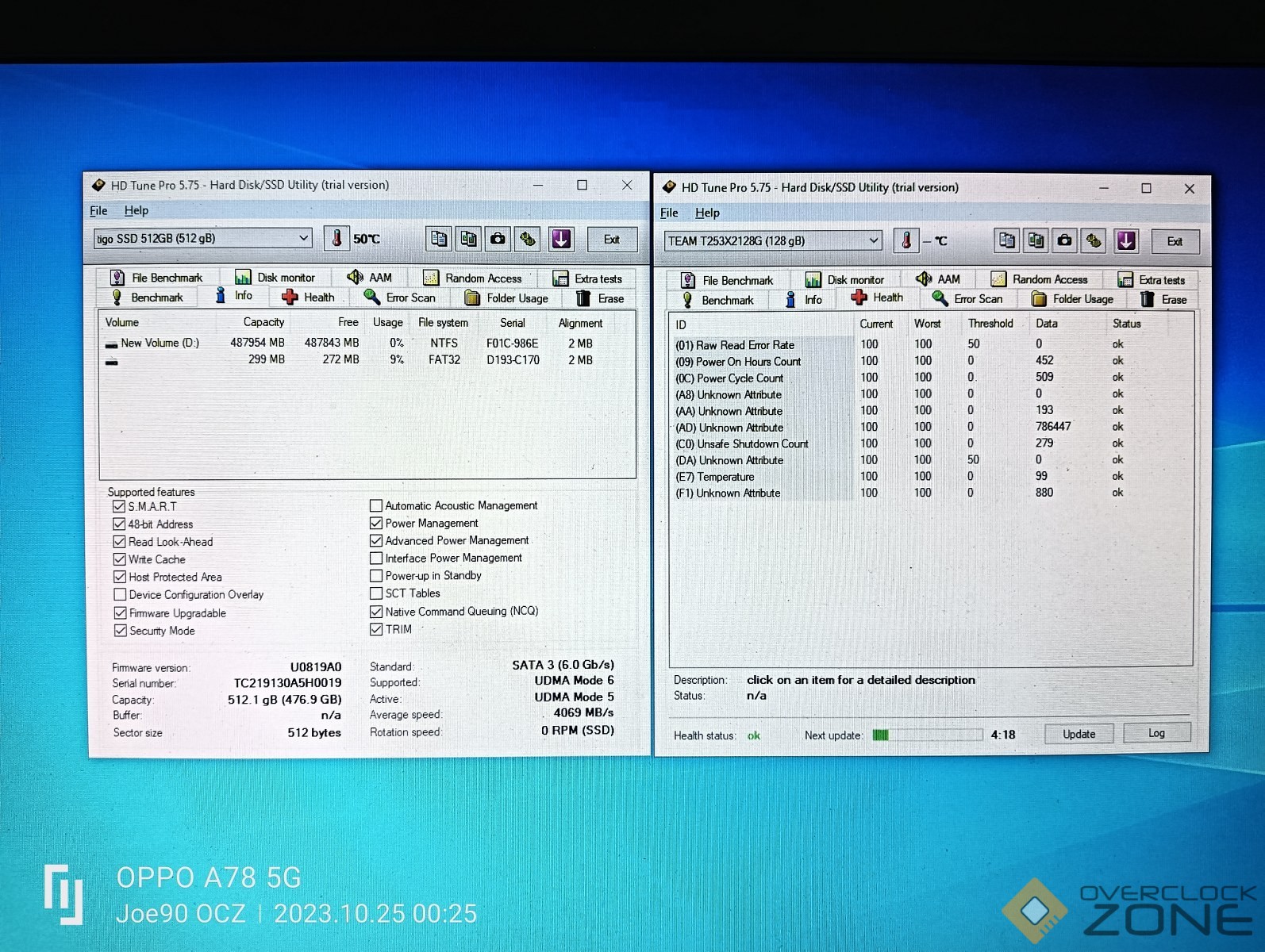Click Threshold column header
Image resolution: width=1265 pixels, height=952 pixels.
point(990,324)
